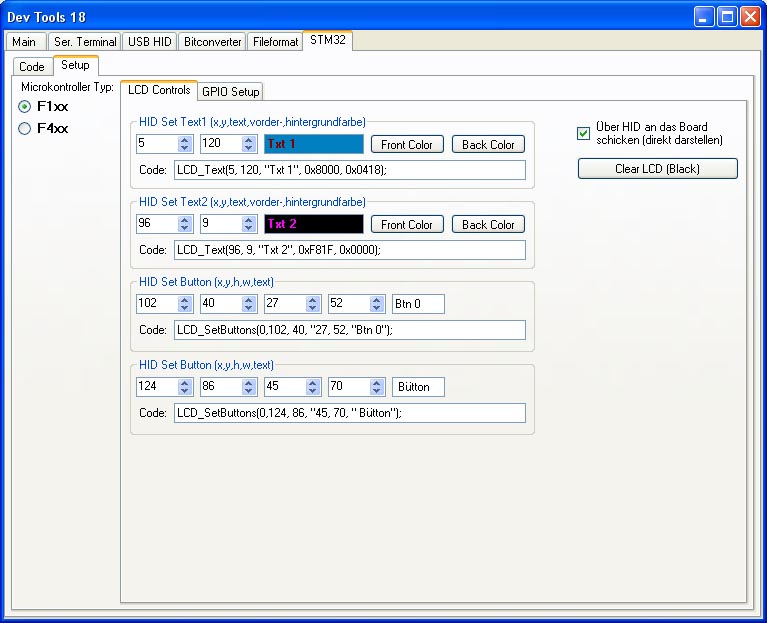This screenshot has width=767, height=623.
Task: Decrease first button width value 52
Action: [377, 308]
